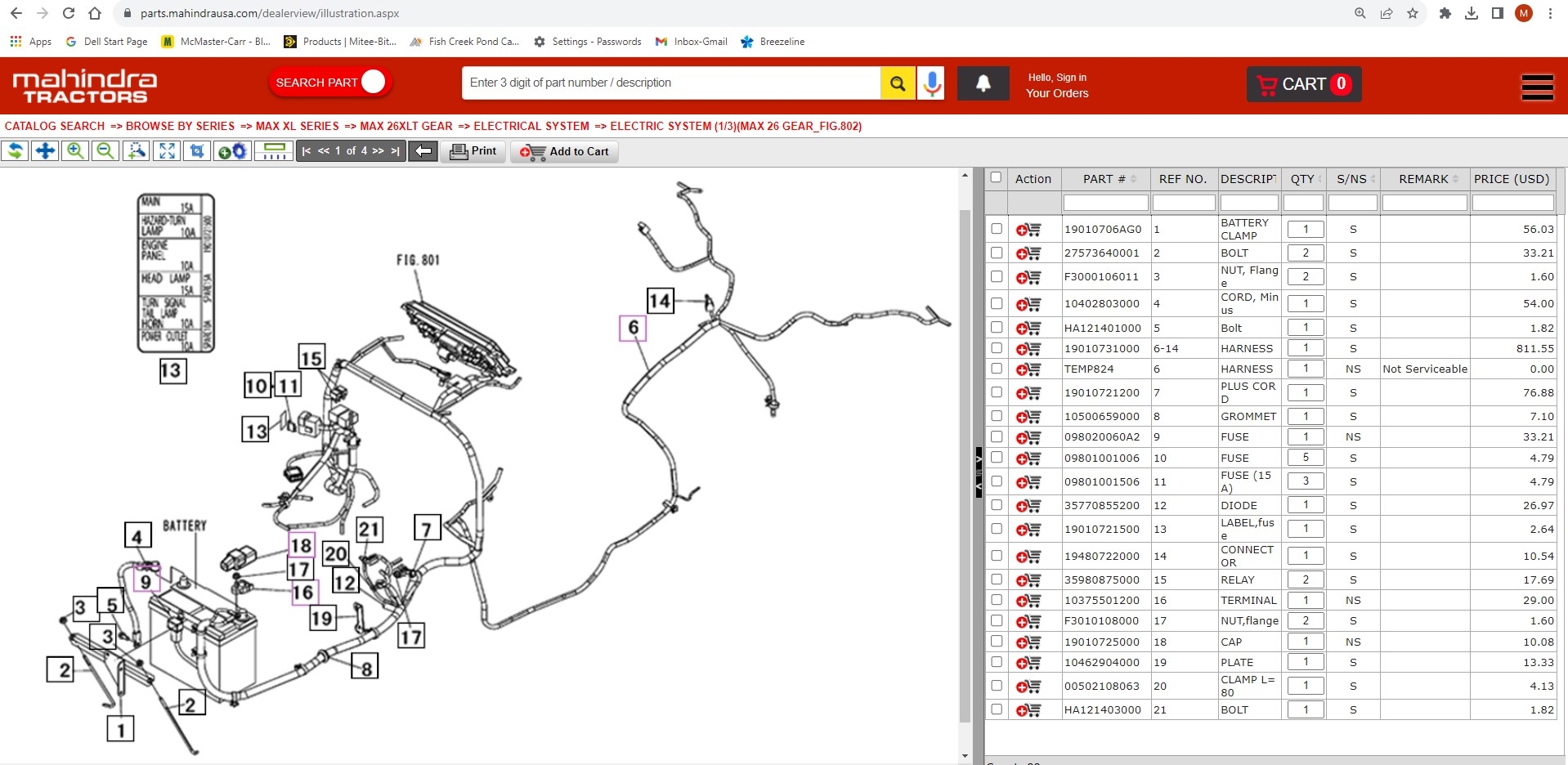1568x765 pixels.
Task: Select the zoom-to-area magnifier tool
Action: coord(136,151)
